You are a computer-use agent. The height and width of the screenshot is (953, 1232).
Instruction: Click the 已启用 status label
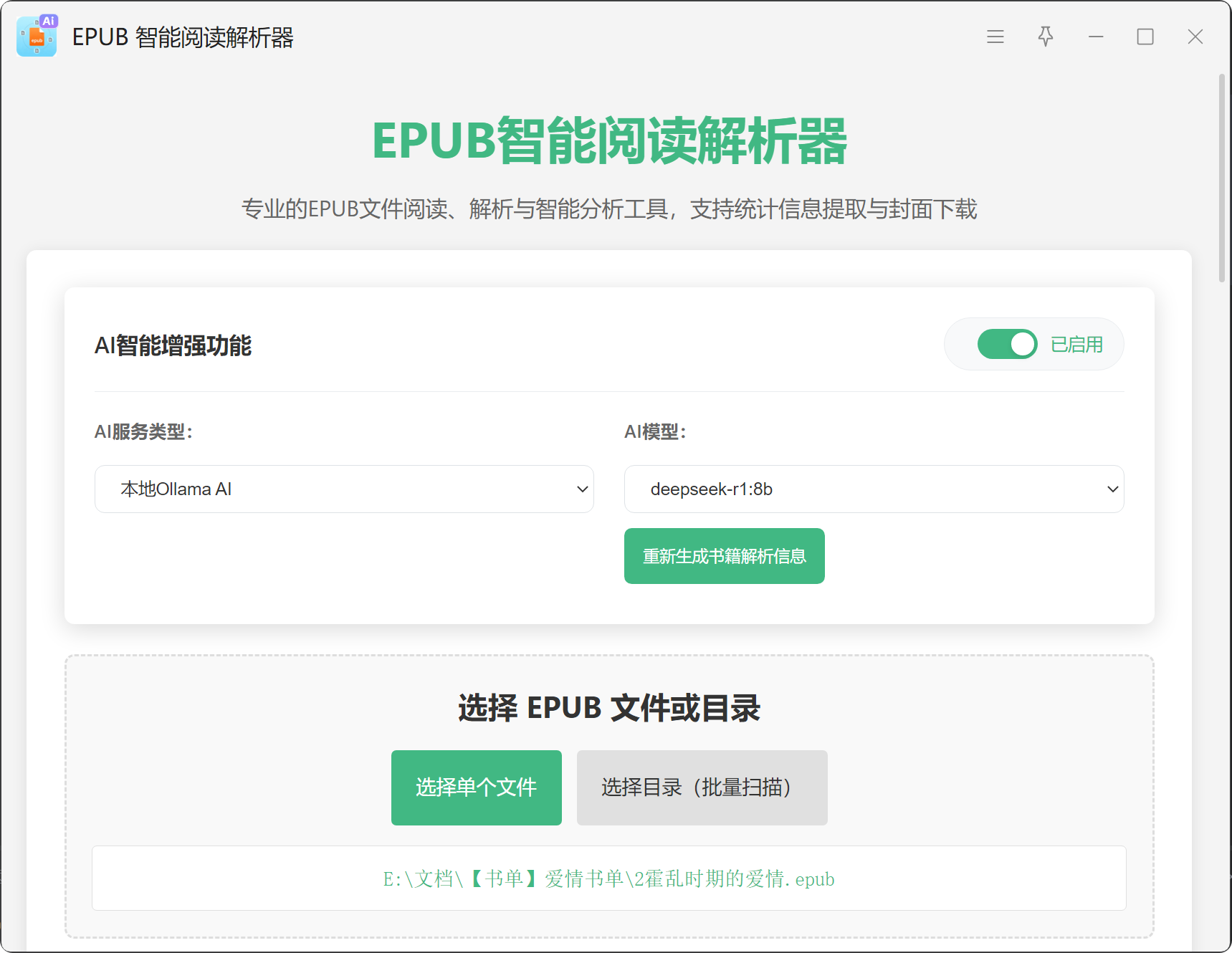(1076, 345)
